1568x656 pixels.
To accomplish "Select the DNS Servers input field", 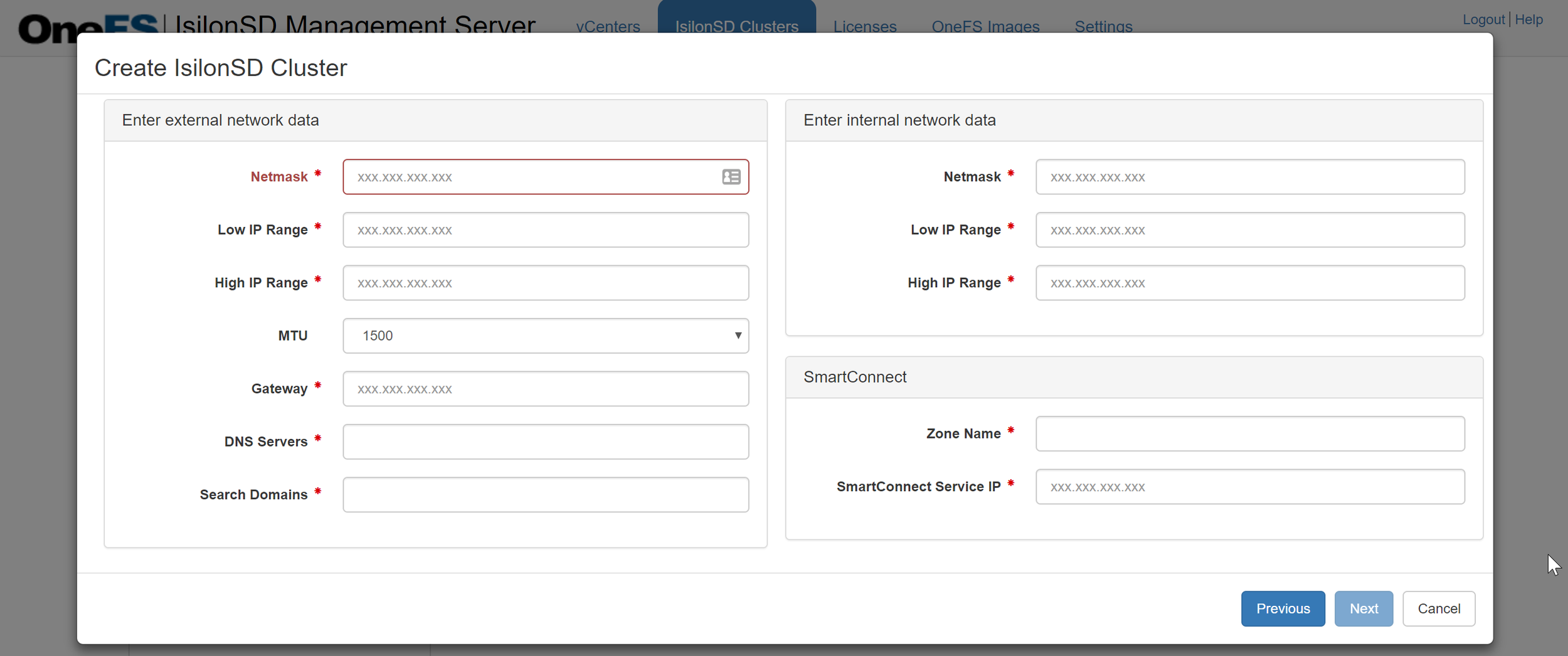I will point(546,442).
